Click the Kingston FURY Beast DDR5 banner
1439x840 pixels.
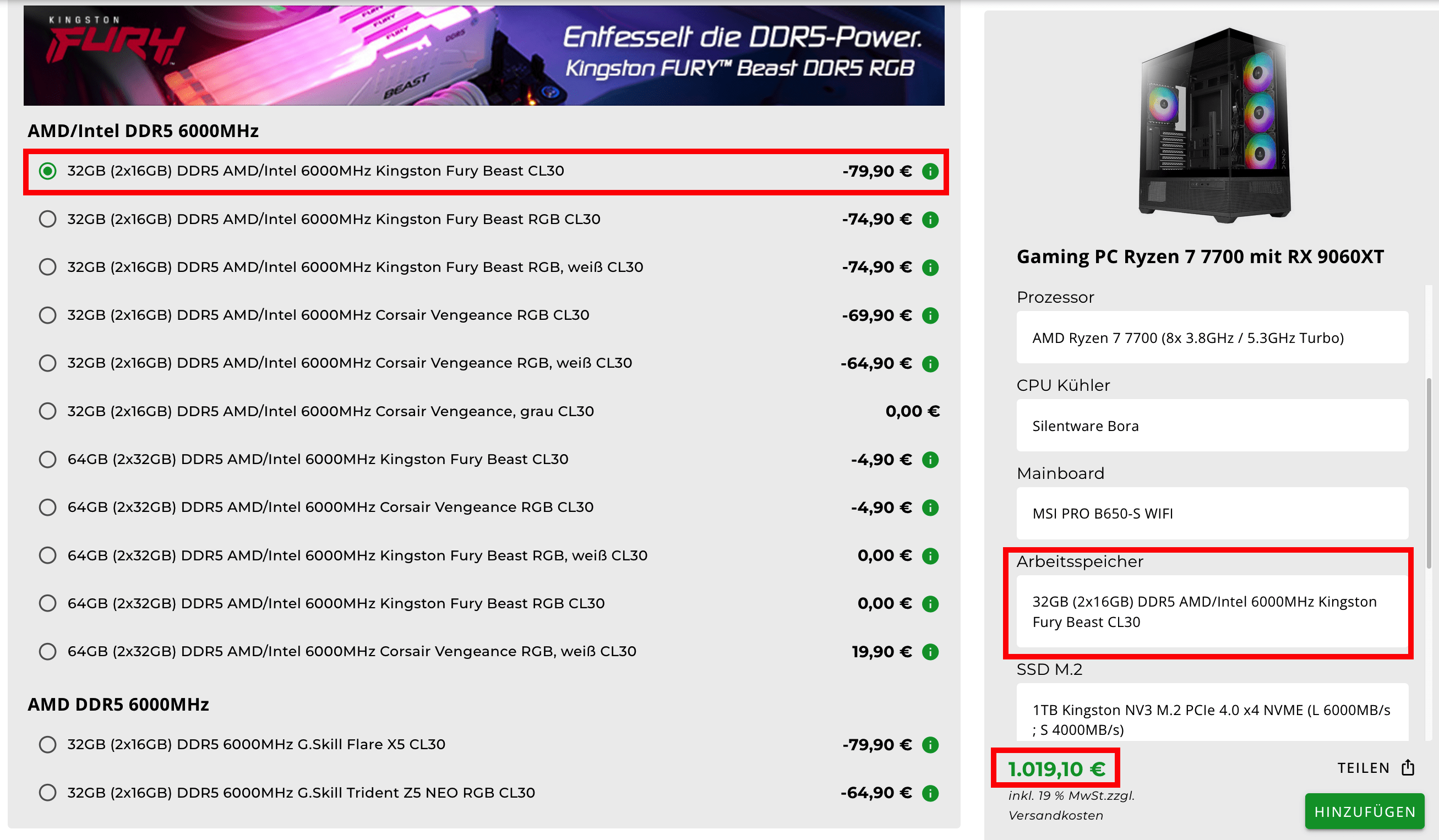point(484,56)
